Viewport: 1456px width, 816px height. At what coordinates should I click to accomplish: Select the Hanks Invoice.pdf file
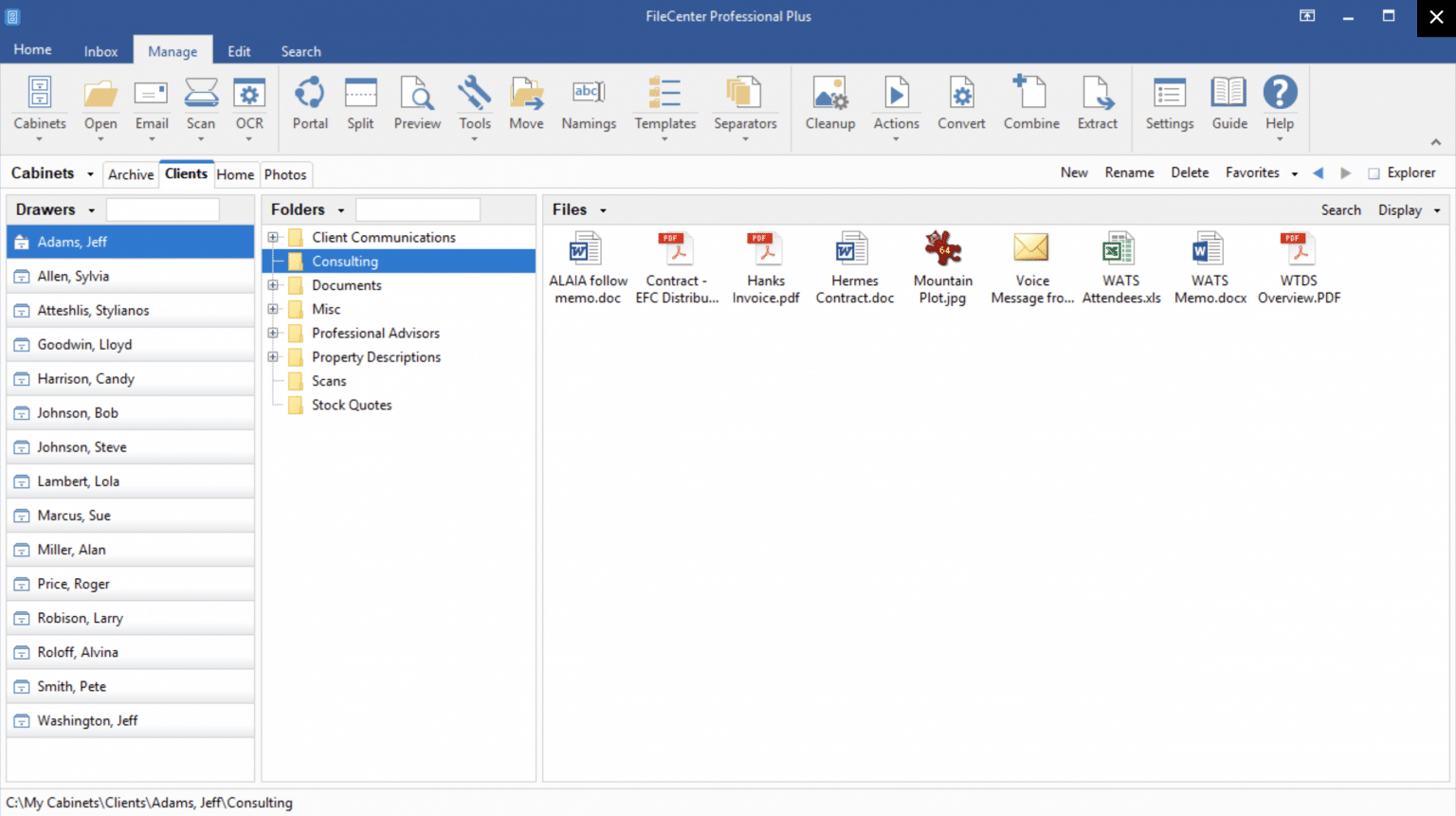[766, 269]
